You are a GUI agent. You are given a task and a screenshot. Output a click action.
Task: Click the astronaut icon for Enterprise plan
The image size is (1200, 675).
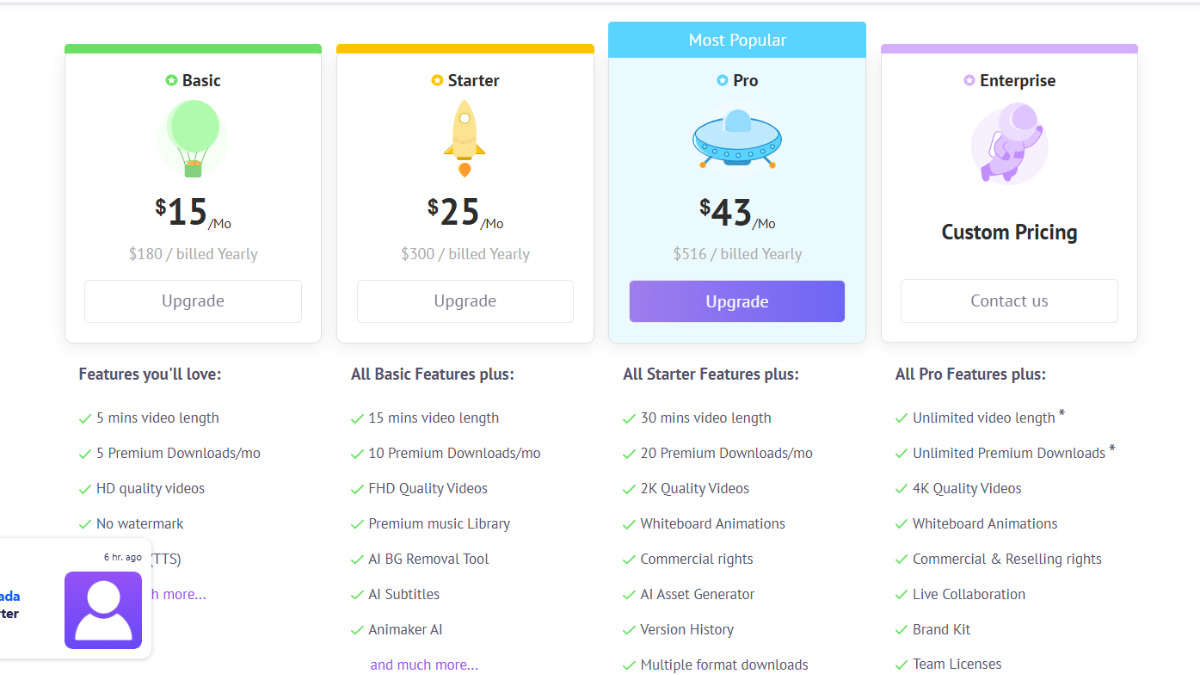1009,143
